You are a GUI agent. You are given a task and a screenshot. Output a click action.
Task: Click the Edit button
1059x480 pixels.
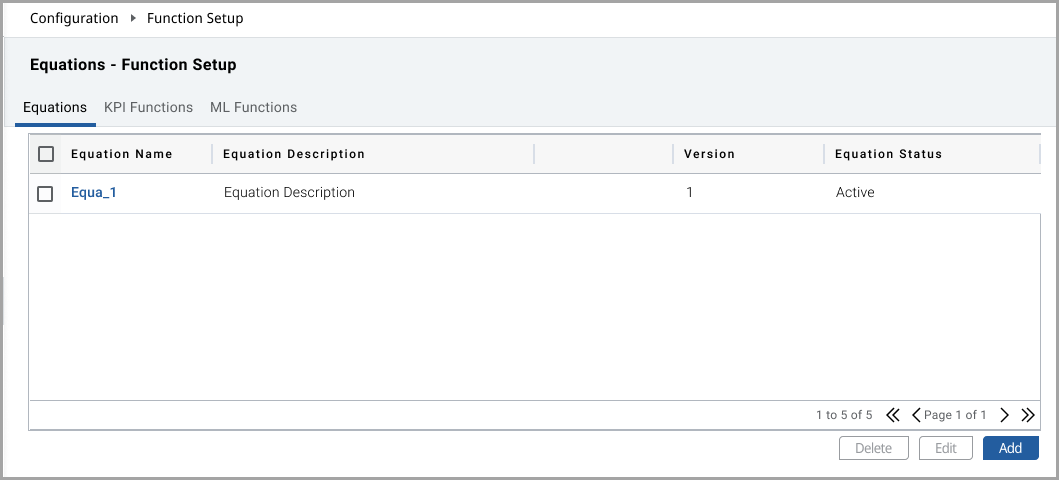tap(945, 448)
